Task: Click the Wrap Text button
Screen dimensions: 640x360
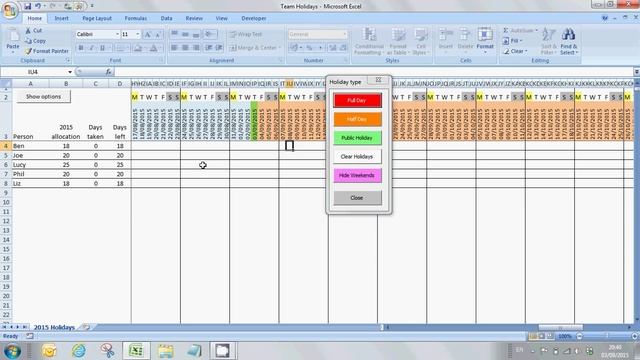Action: click(246, 34)
